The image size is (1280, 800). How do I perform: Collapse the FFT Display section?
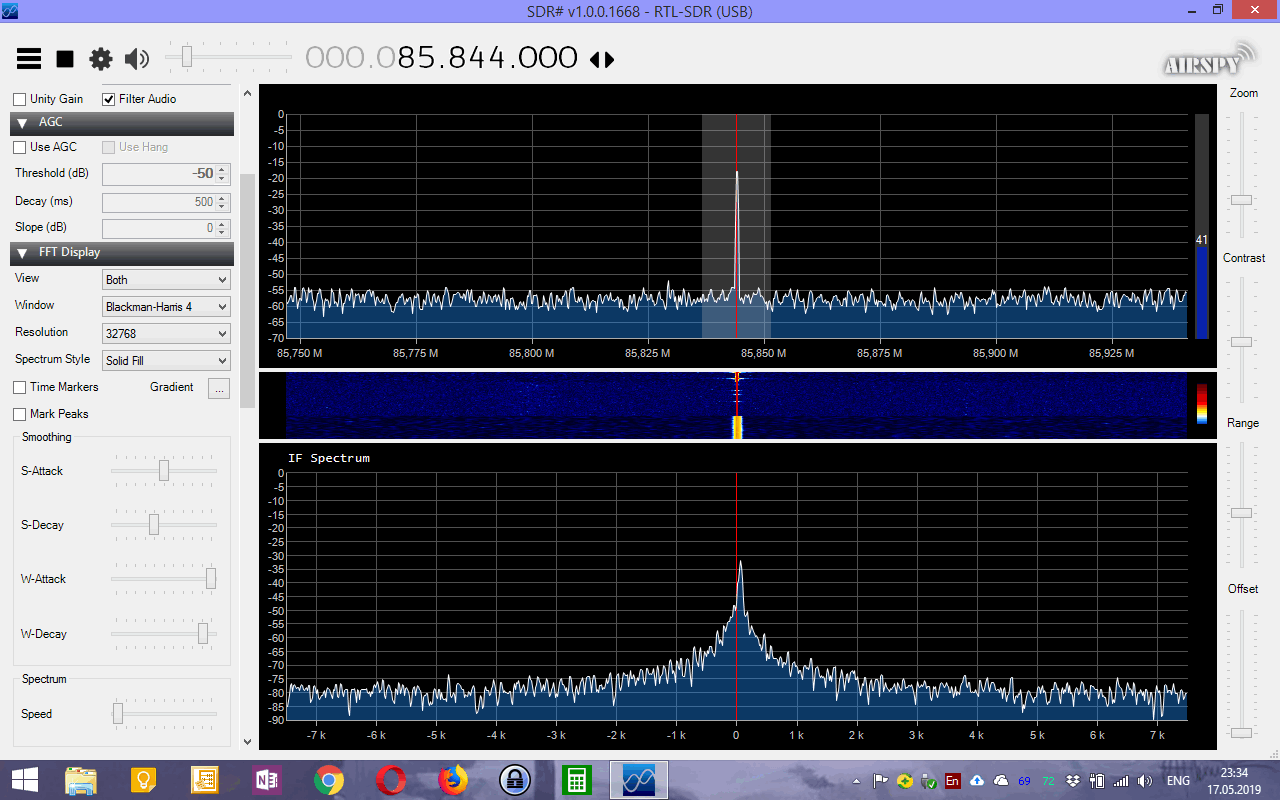(x=122, y=253)
